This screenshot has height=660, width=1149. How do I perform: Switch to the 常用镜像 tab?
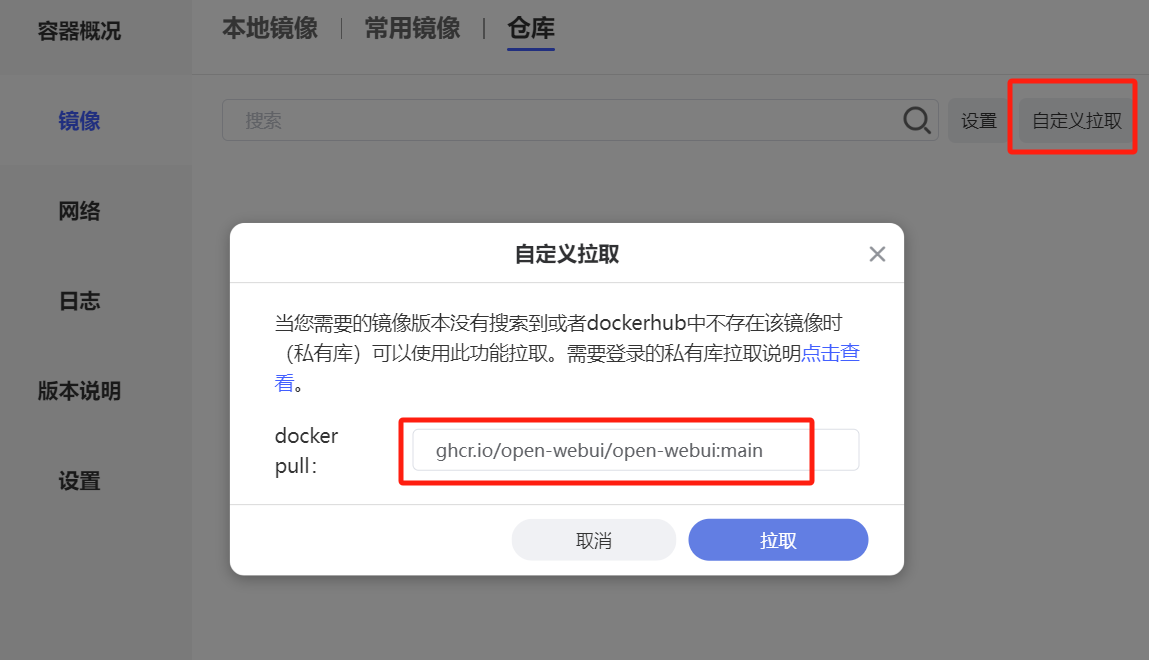pyautogui.click(x=413, y=29)
